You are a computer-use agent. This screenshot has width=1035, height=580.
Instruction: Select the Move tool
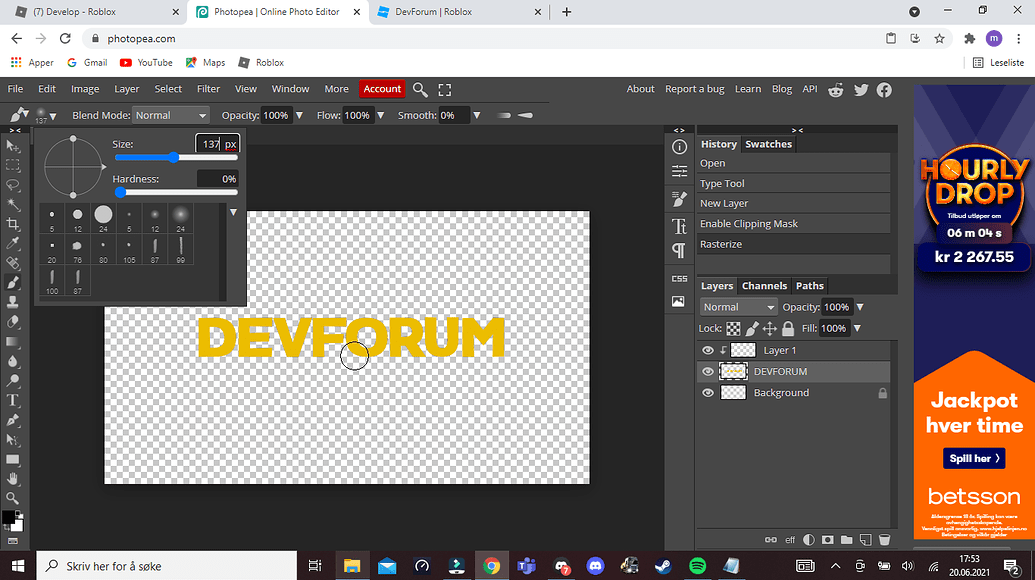[x=13, y=145]
